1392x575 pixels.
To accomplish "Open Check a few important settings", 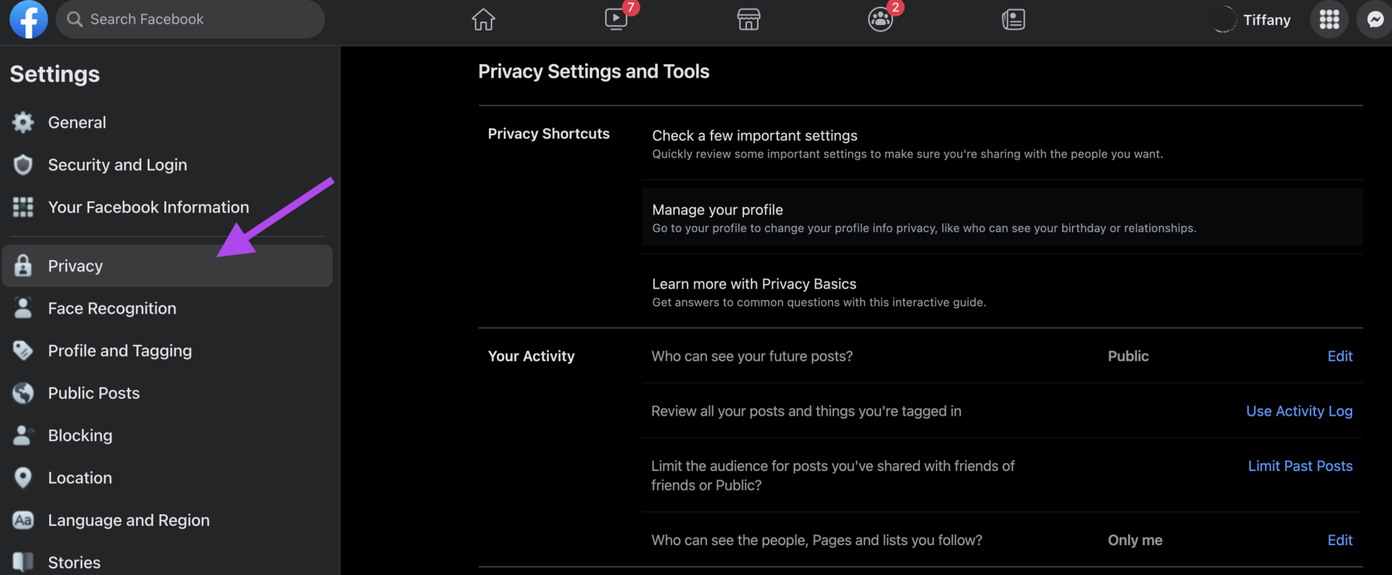I will pyautogui.click(x=1002, y=144).
